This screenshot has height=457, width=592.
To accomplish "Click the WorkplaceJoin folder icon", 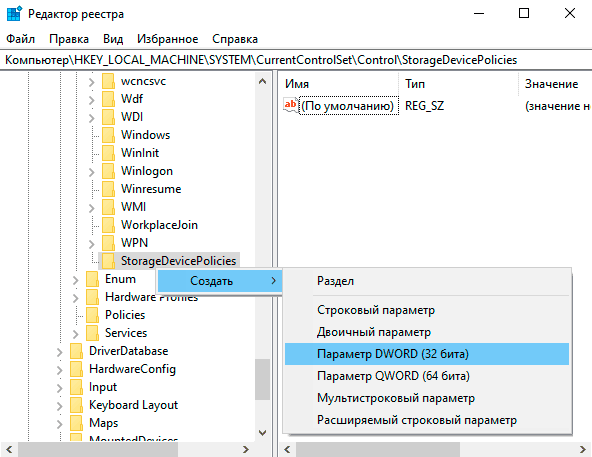I will [108, 225].
